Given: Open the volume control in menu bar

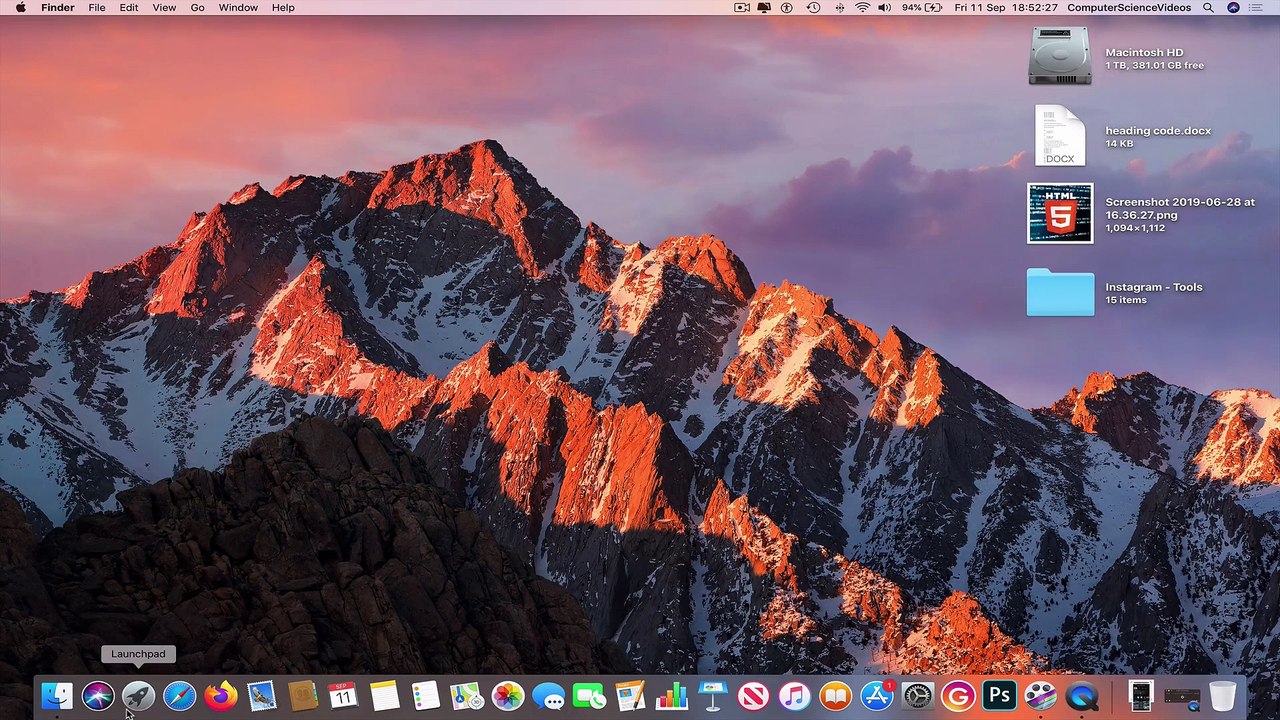Looking at the screenshot, I should tap(884, 8).
